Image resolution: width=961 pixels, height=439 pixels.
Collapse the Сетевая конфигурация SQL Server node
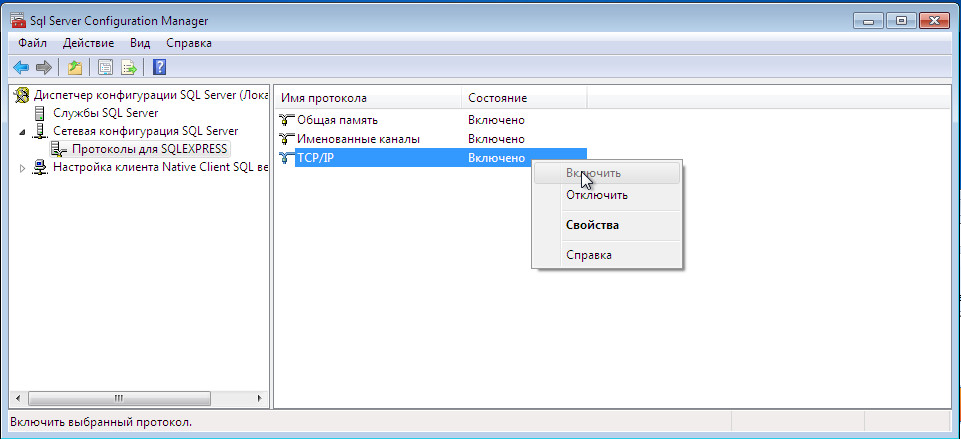click(x=23, y=132)
